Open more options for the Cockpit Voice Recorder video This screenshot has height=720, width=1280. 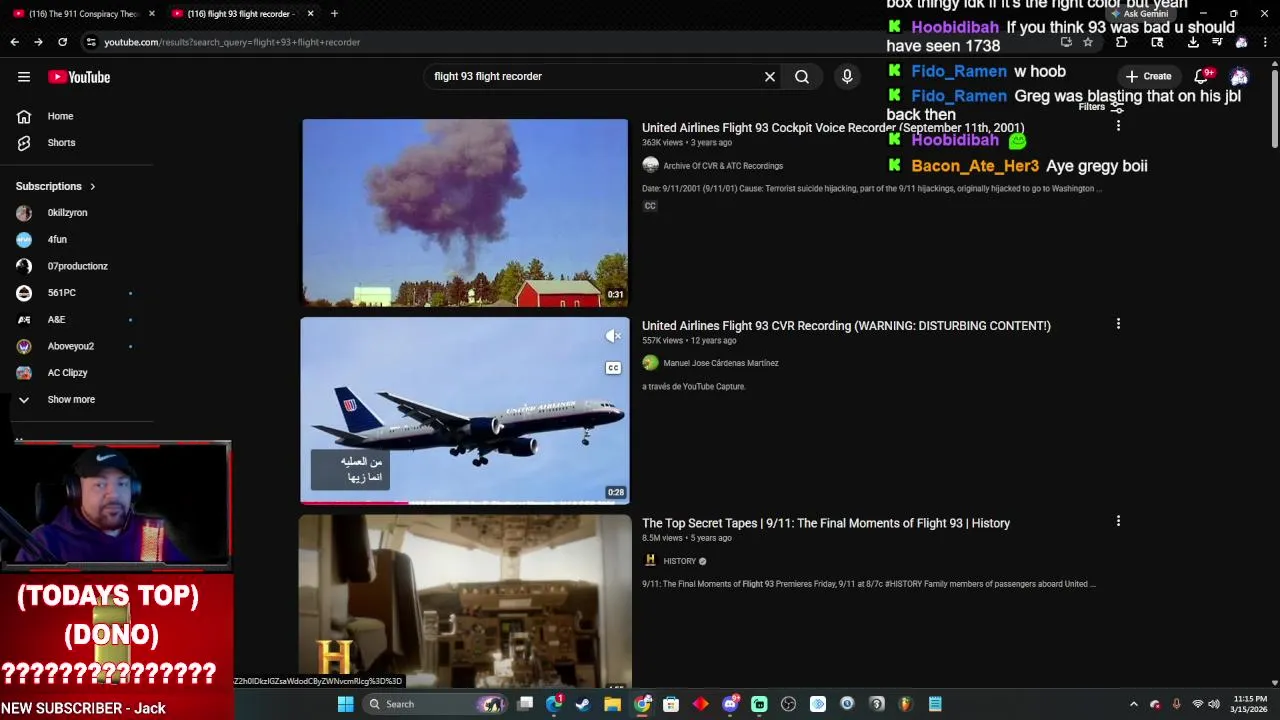click(x=1118, y=126)
